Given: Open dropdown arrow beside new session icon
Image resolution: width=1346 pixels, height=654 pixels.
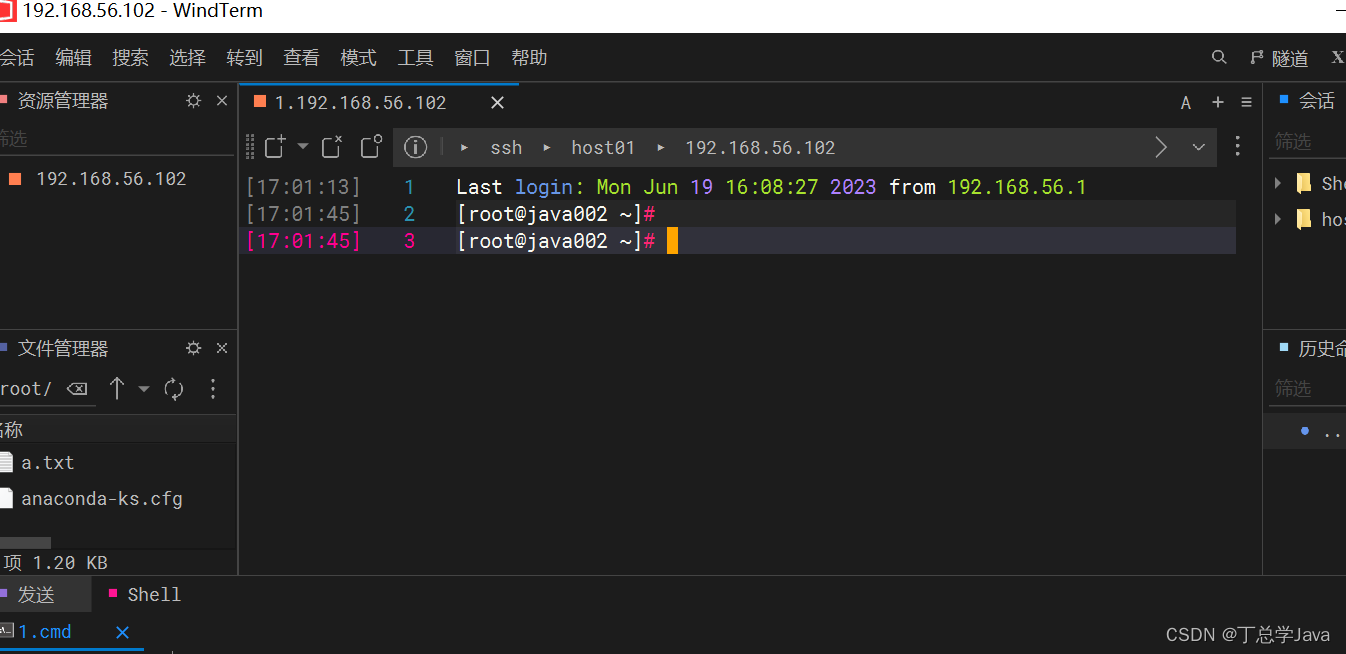Looking at the screenshot, I should [x=303, y=147].
